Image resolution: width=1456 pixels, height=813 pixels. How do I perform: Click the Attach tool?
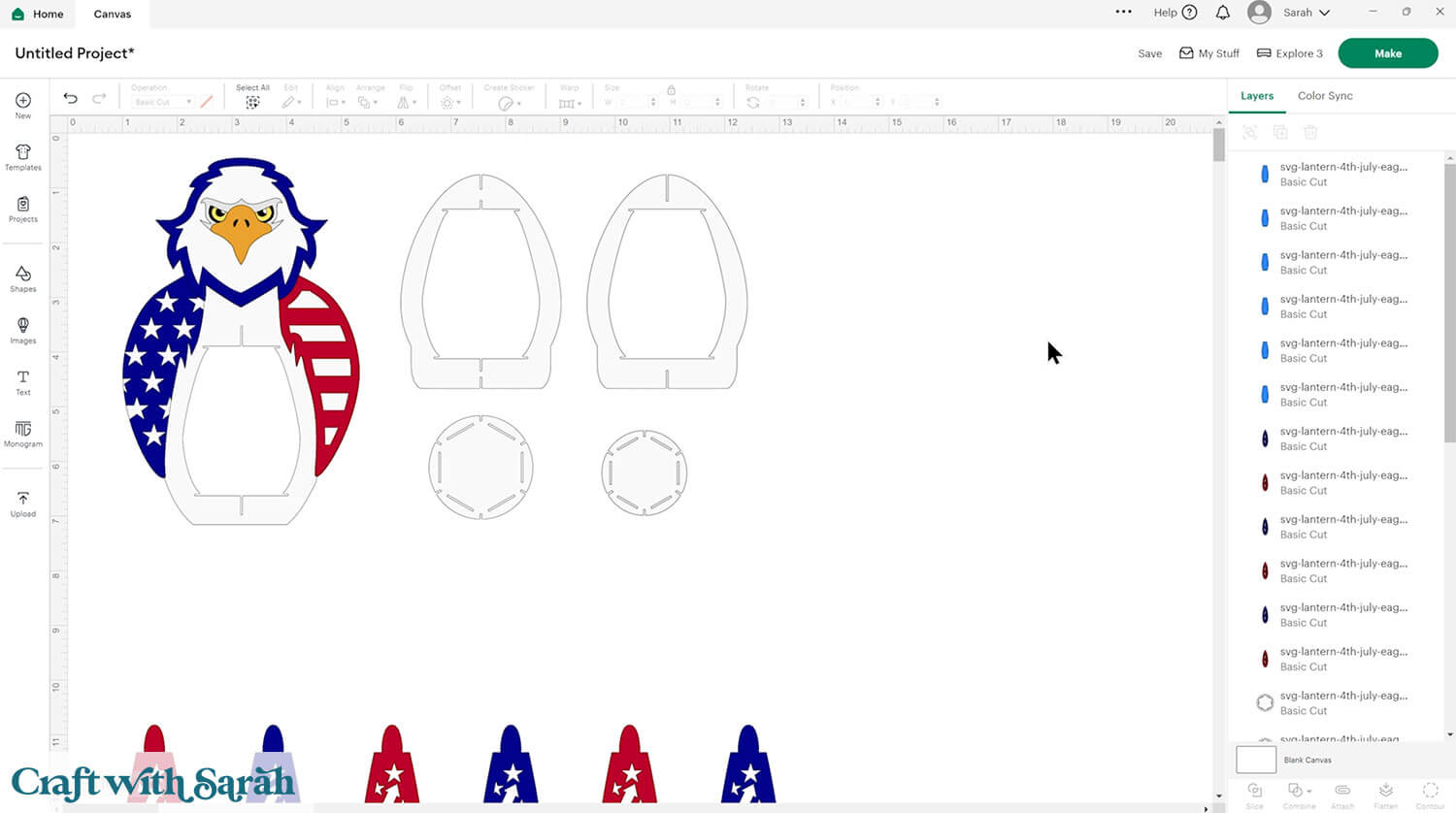pos(1342,795)
